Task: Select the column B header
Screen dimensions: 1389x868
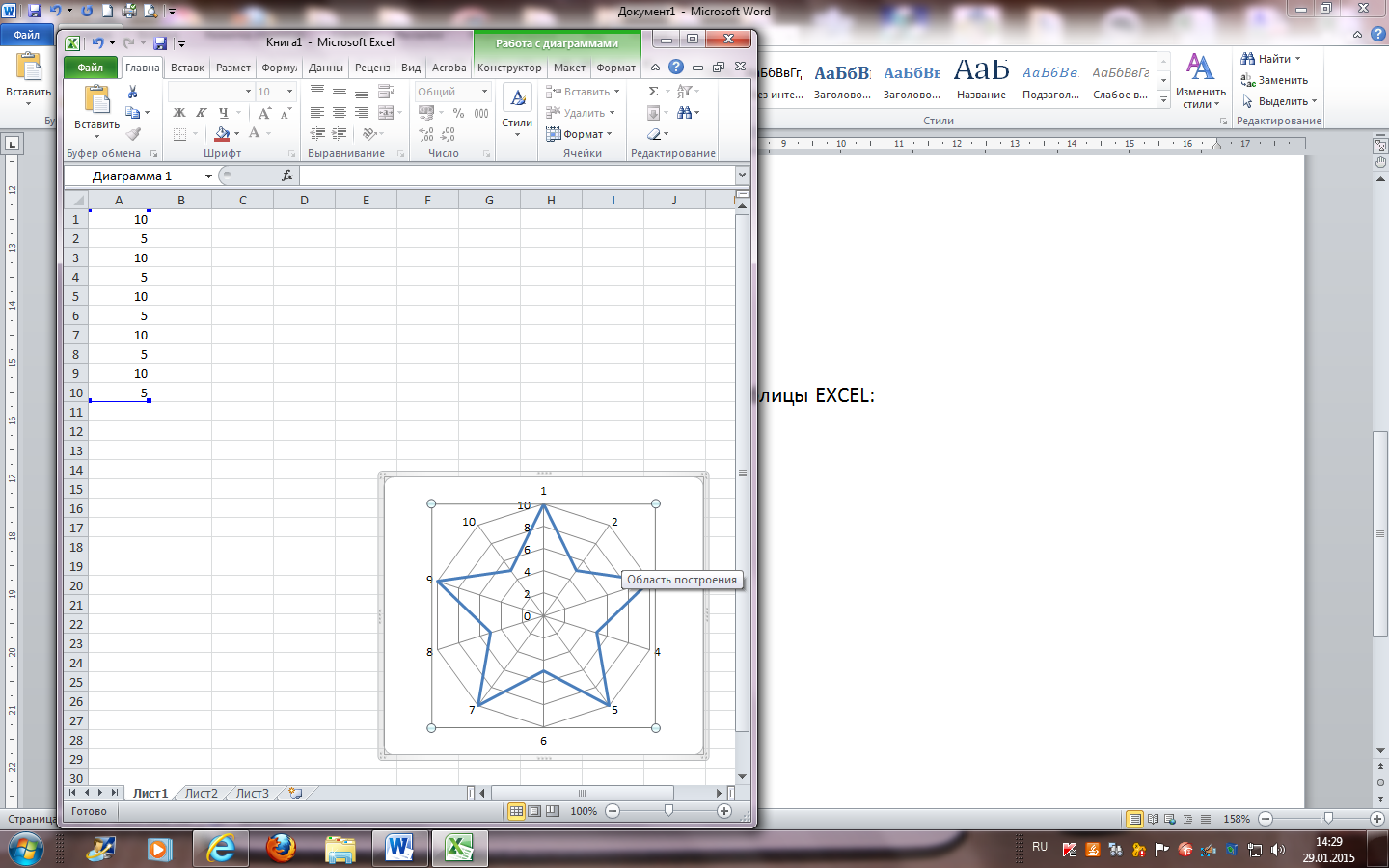Action: pos(180,200)
